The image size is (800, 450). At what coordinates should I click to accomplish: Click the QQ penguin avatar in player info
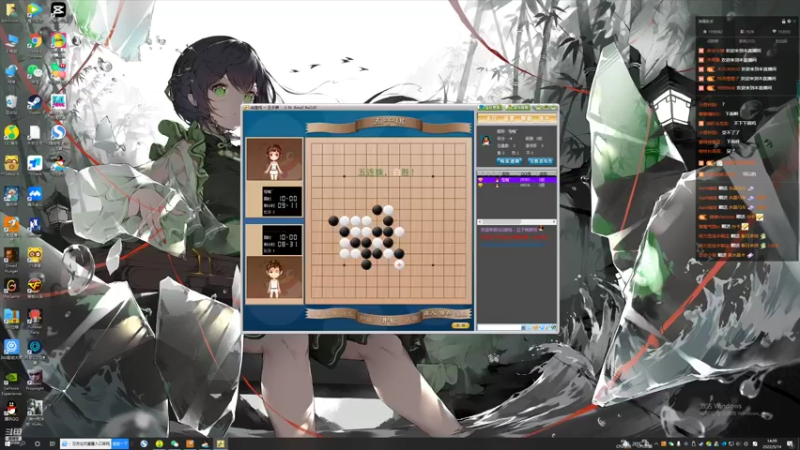[486, 140]
